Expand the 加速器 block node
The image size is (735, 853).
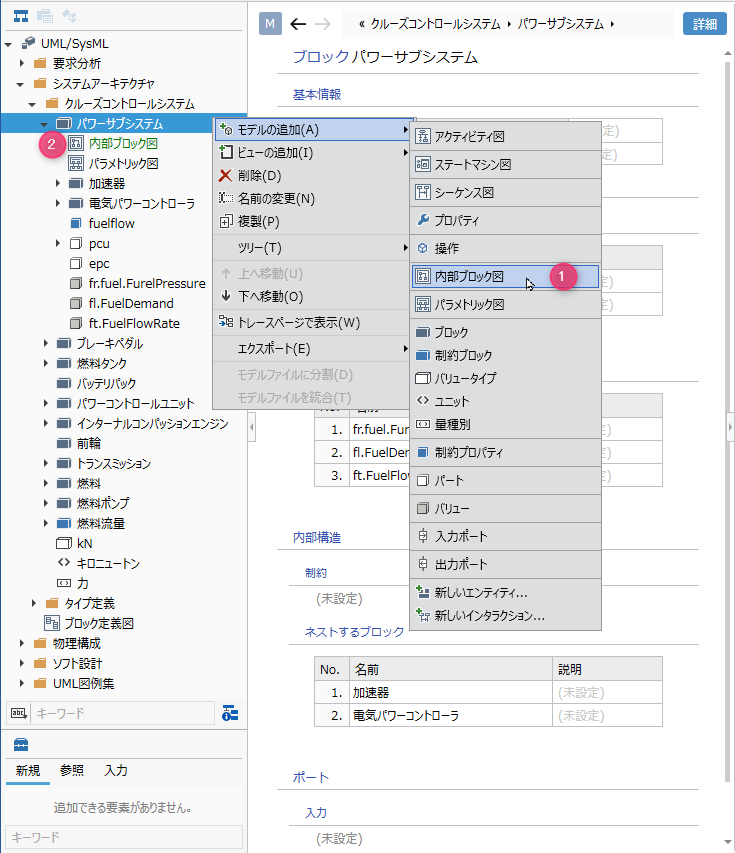[58, 183]
